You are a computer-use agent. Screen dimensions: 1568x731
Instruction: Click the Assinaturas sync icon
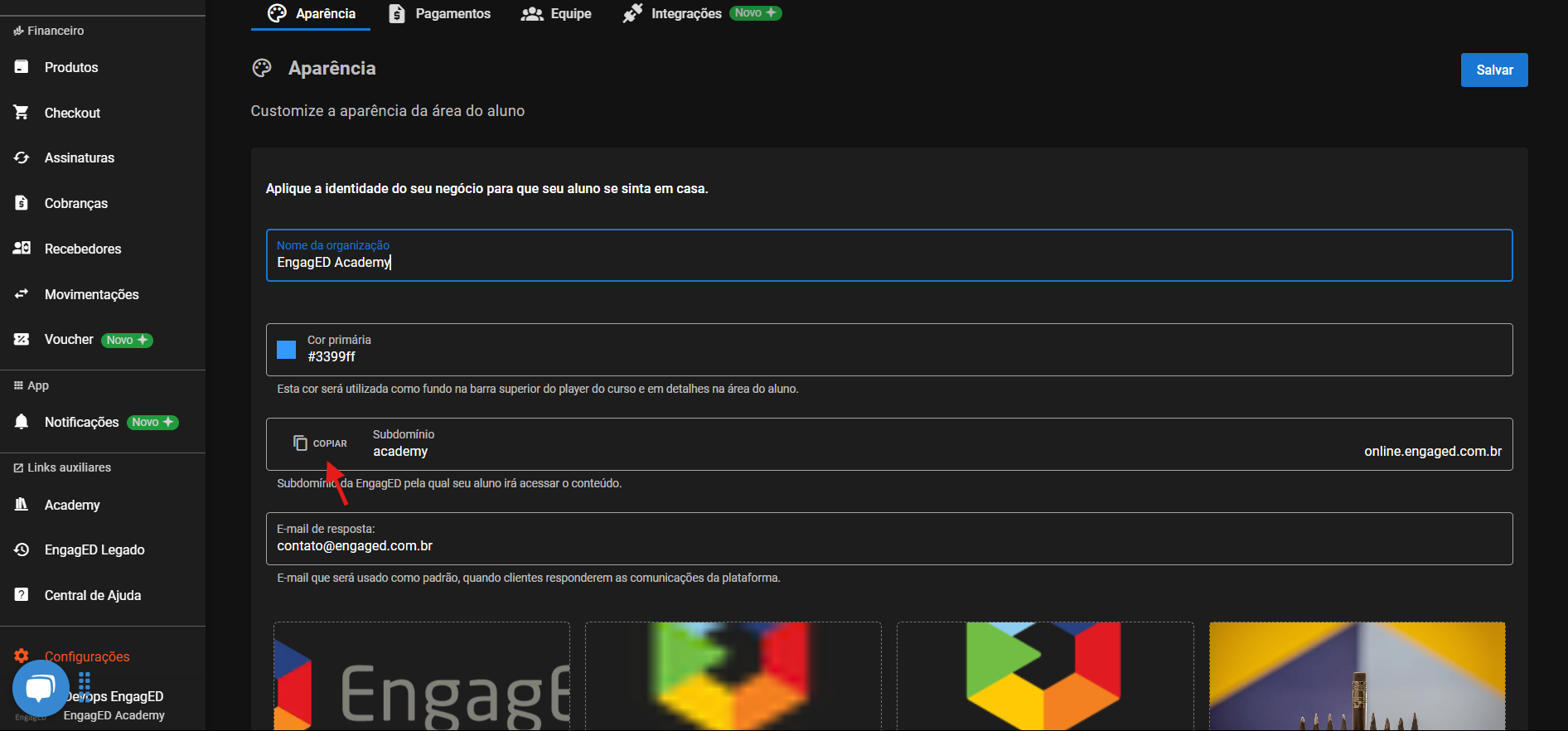(x=22, y=157)
